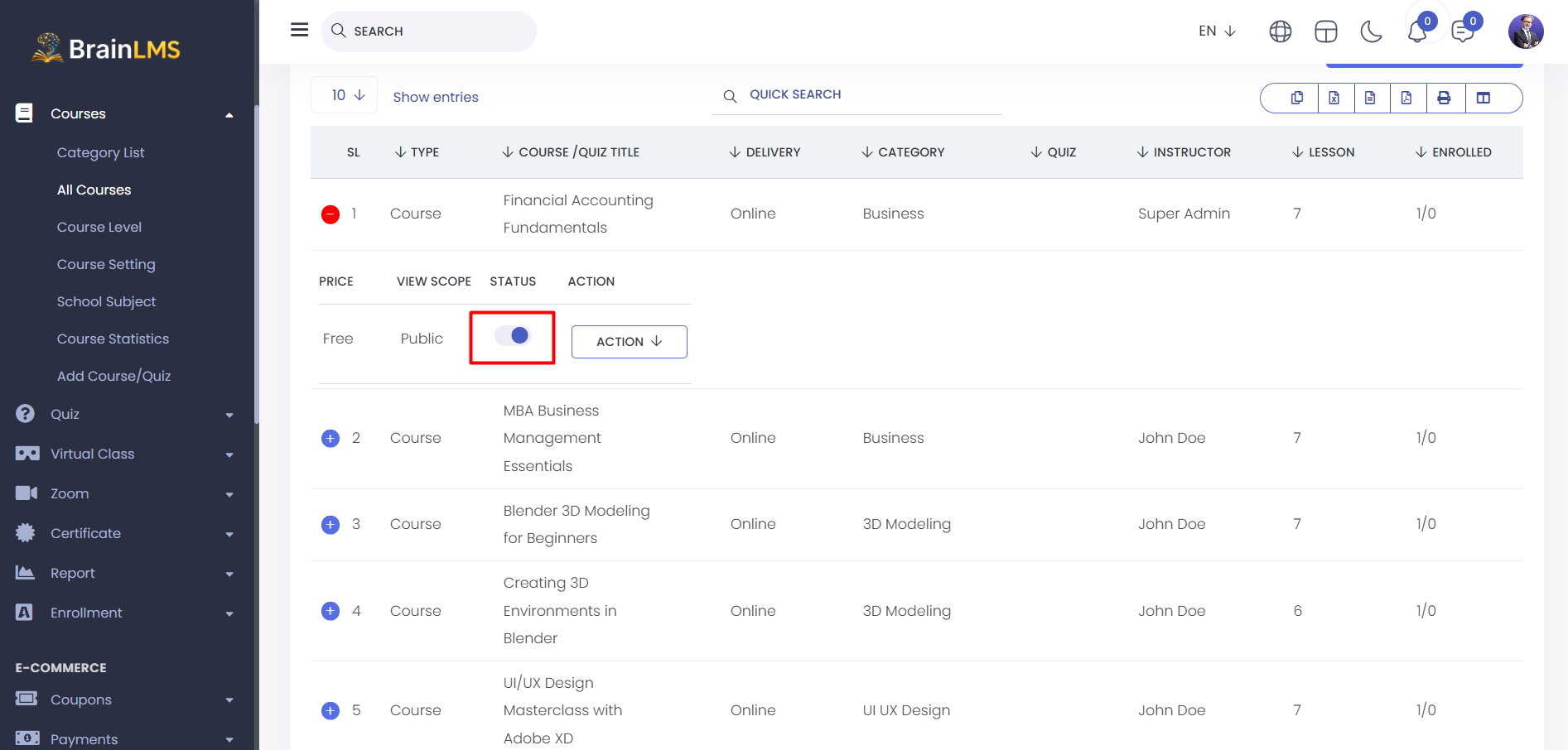1568x750 pixels.
Task: Toggle the hamburger sidebar menu icon
Action: tap(299, 30)
